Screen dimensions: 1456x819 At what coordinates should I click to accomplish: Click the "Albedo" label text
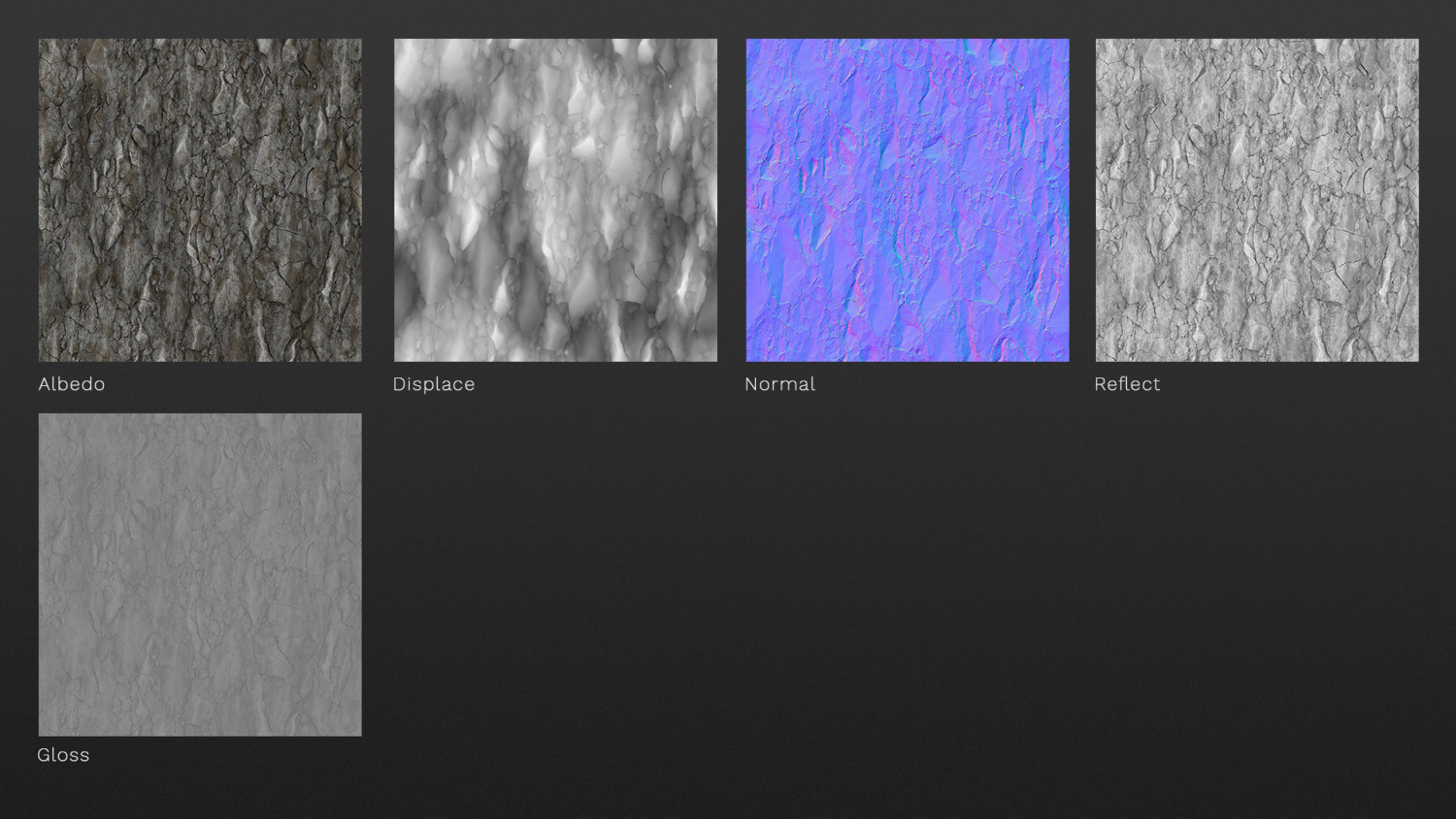(x=72, y=384)
